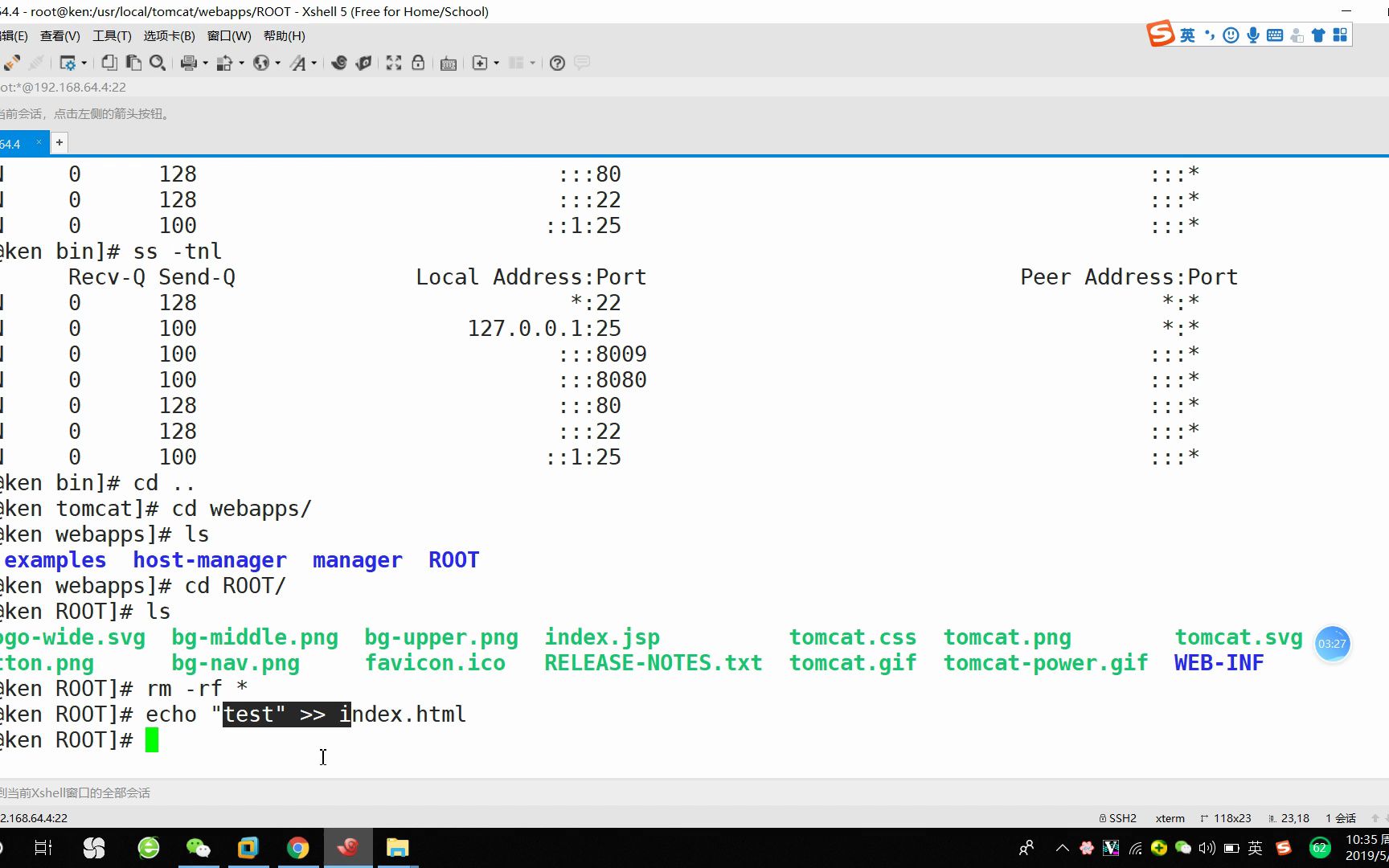Click the microphone icon in IME bar
Image resolution: width=1389 pixels, height=868 pixels.
pos(1252,35)
